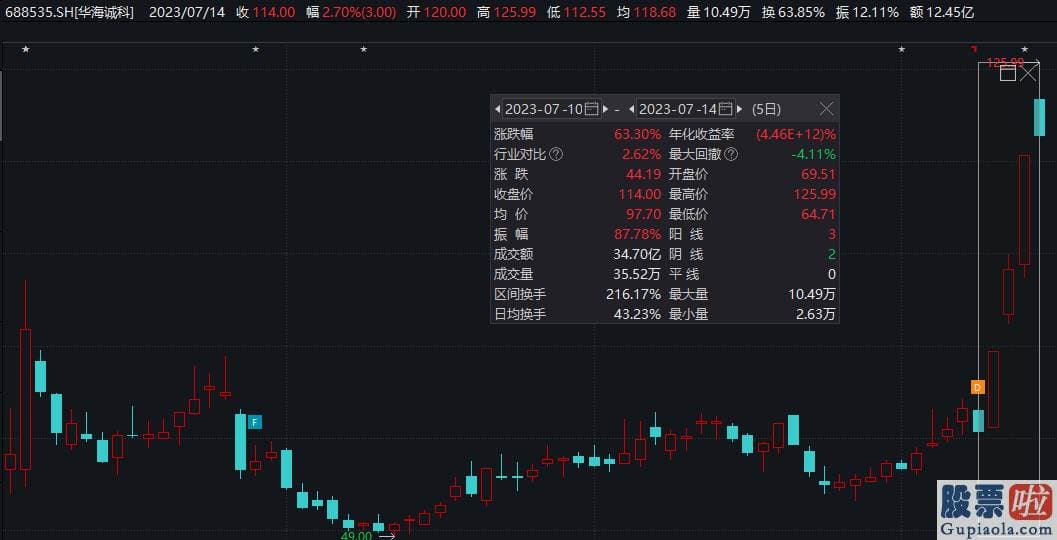Click the blue F marker on the chart
Viewport: 1057px width, 540px height.
click(x=255, y=422)
